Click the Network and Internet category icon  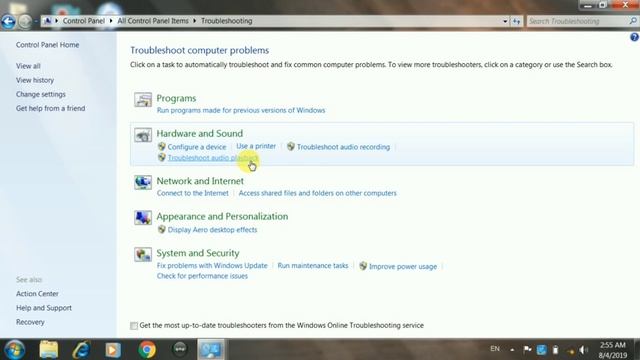(143, 182)
